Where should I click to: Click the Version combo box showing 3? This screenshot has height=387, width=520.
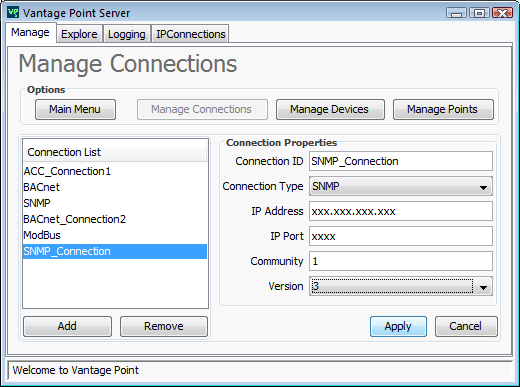401,286
